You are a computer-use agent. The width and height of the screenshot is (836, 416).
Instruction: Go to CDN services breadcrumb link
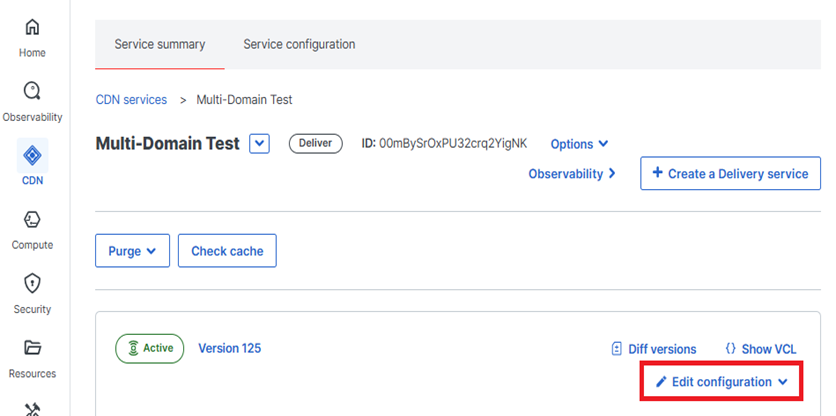(131, 100)
